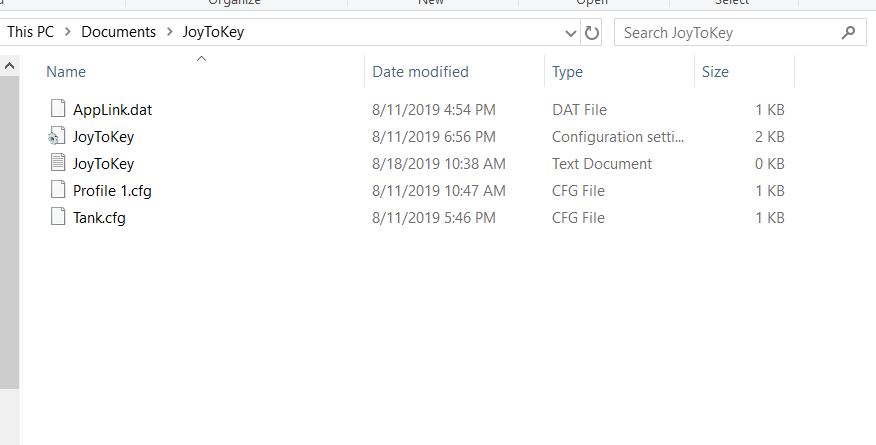Select the Tank.cfg file icon
The image size is (876, 445).
58,216
